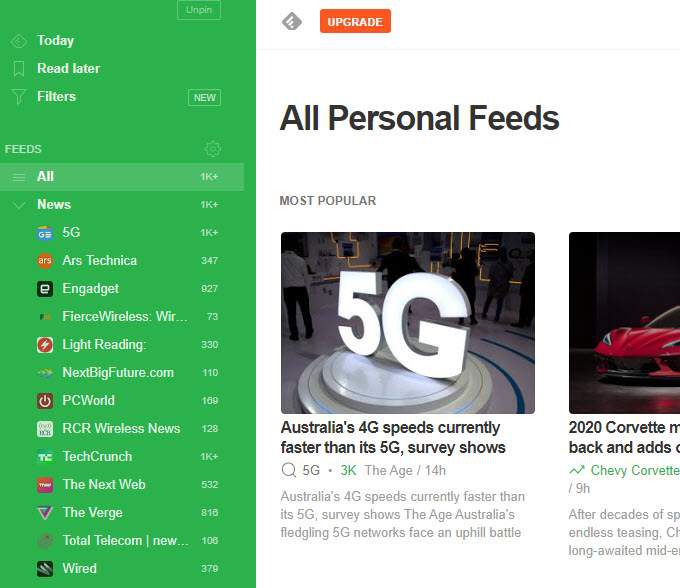This screenshot has width=680, height=588.
Task: Collapse the News folder chevron
Action: (x=19, y=205)
